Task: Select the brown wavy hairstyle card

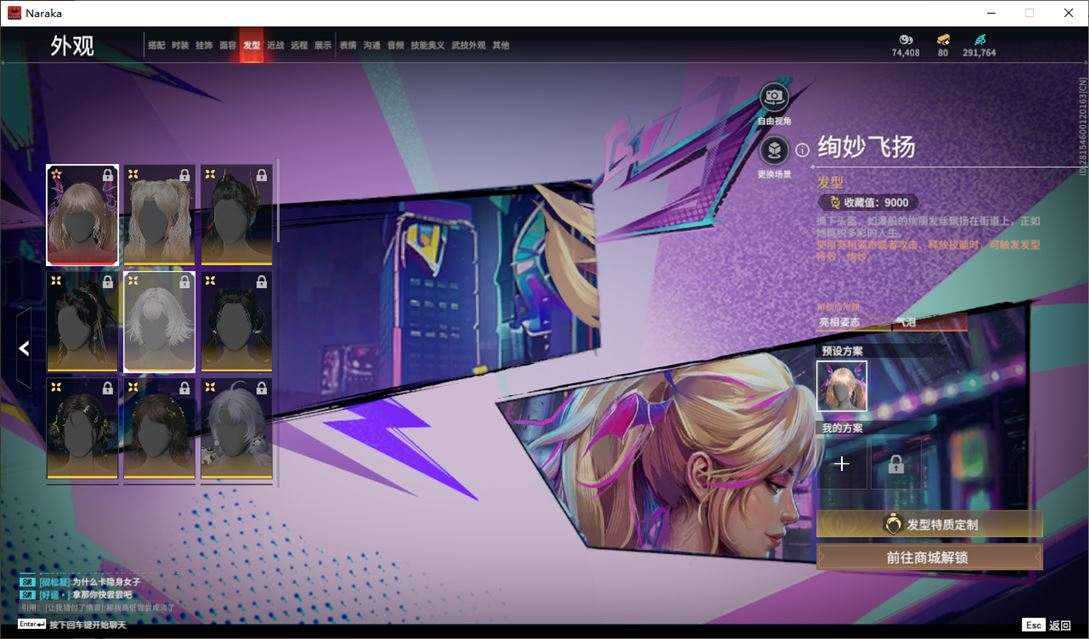Action: click(159, 429)
